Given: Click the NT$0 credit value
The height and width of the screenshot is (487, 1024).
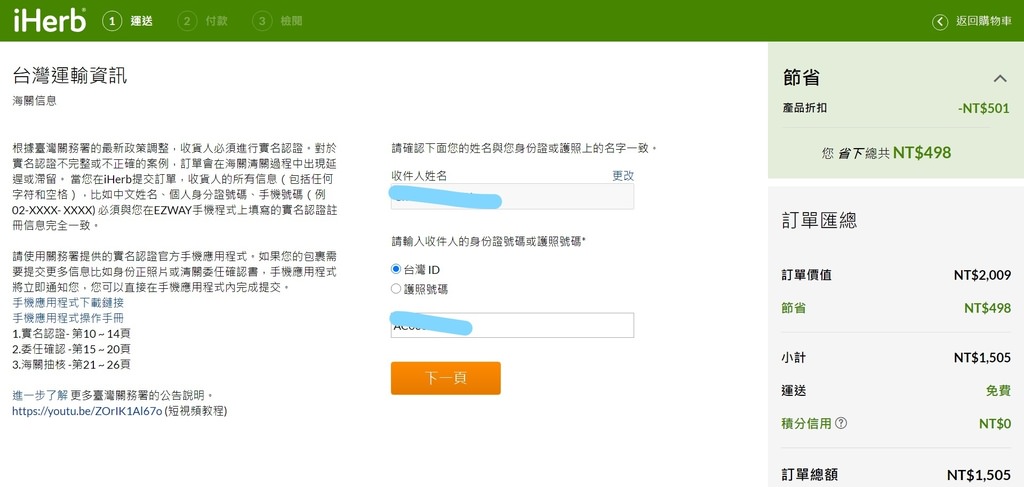Looking at the screenshot, I should [995, 424].
